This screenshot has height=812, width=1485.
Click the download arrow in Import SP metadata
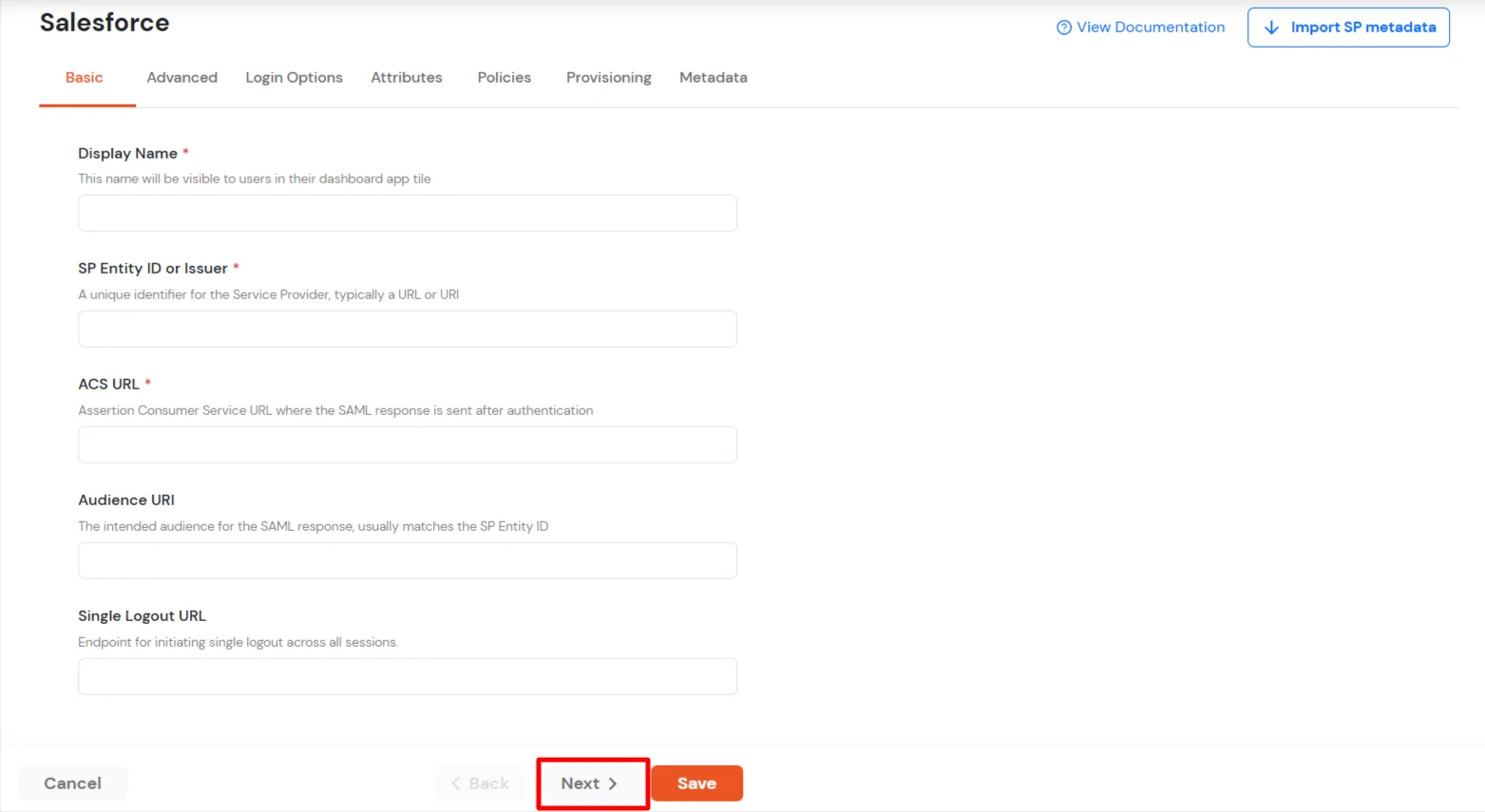click(x=1273, y=28)
